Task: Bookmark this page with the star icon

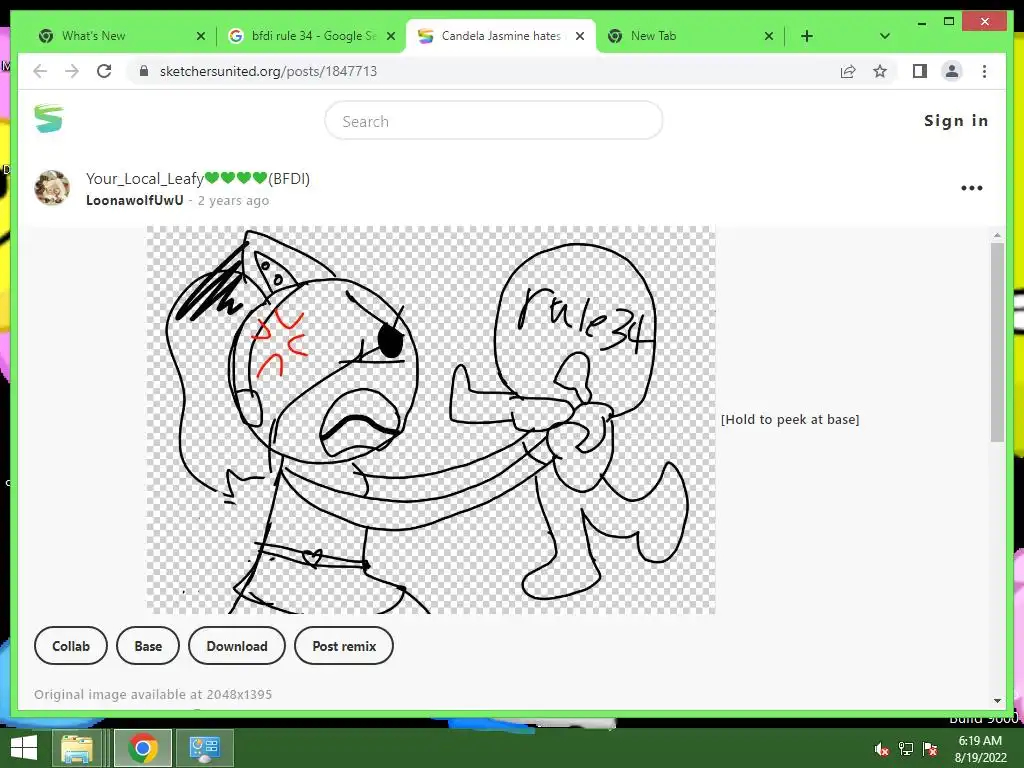Action: click(880, 71)
